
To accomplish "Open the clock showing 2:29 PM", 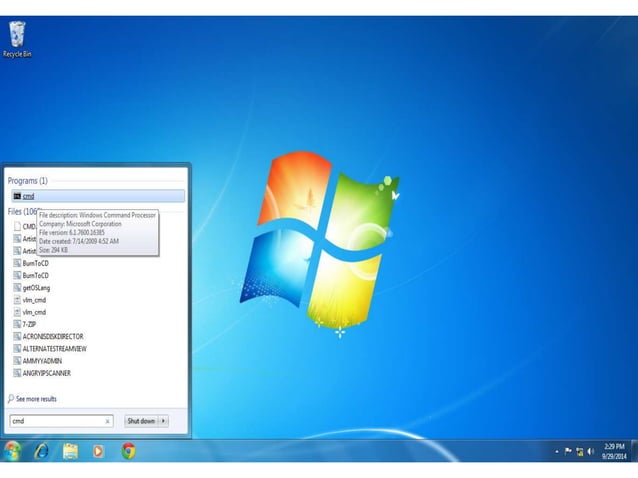I will [x=614, y=451].
